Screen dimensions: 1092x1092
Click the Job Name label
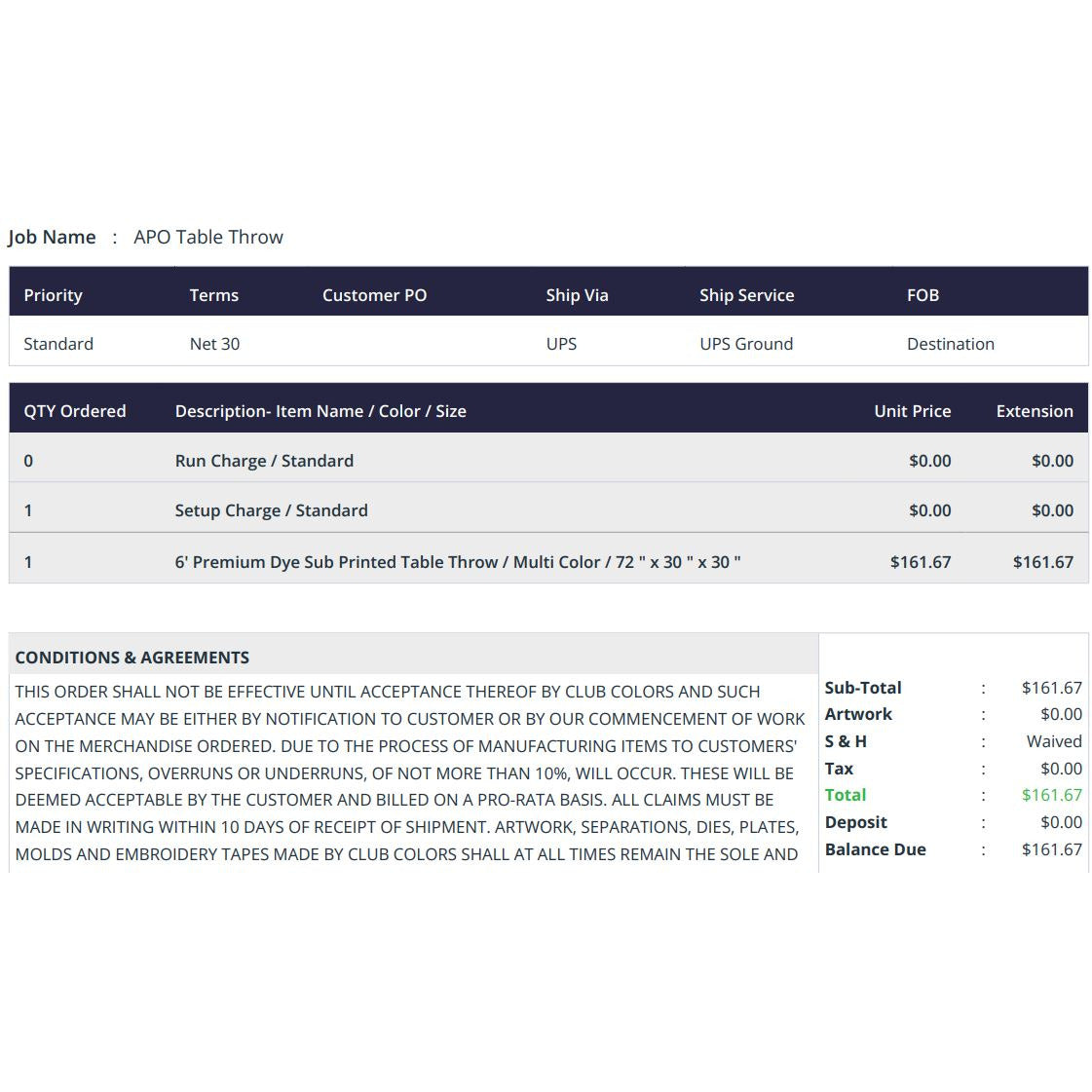[52, 237]
